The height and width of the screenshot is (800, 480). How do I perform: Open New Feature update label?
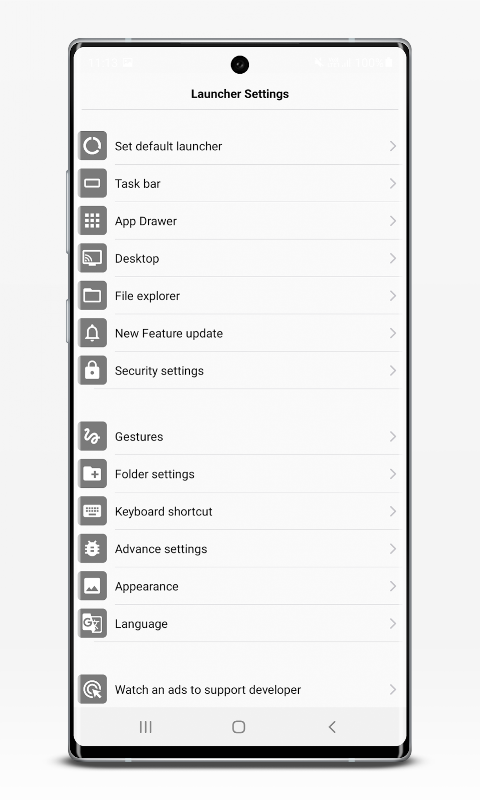pyautogui.click(x=169, y=334)
